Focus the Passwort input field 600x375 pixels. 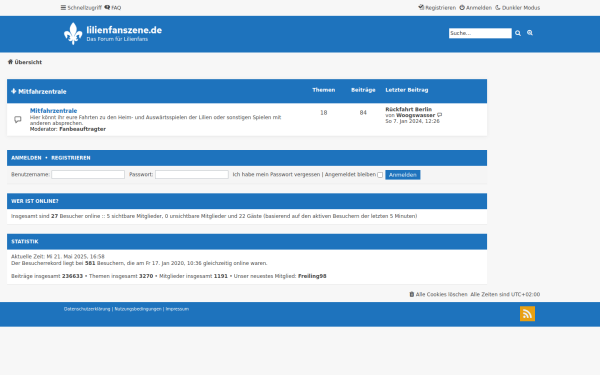point(192,174)
